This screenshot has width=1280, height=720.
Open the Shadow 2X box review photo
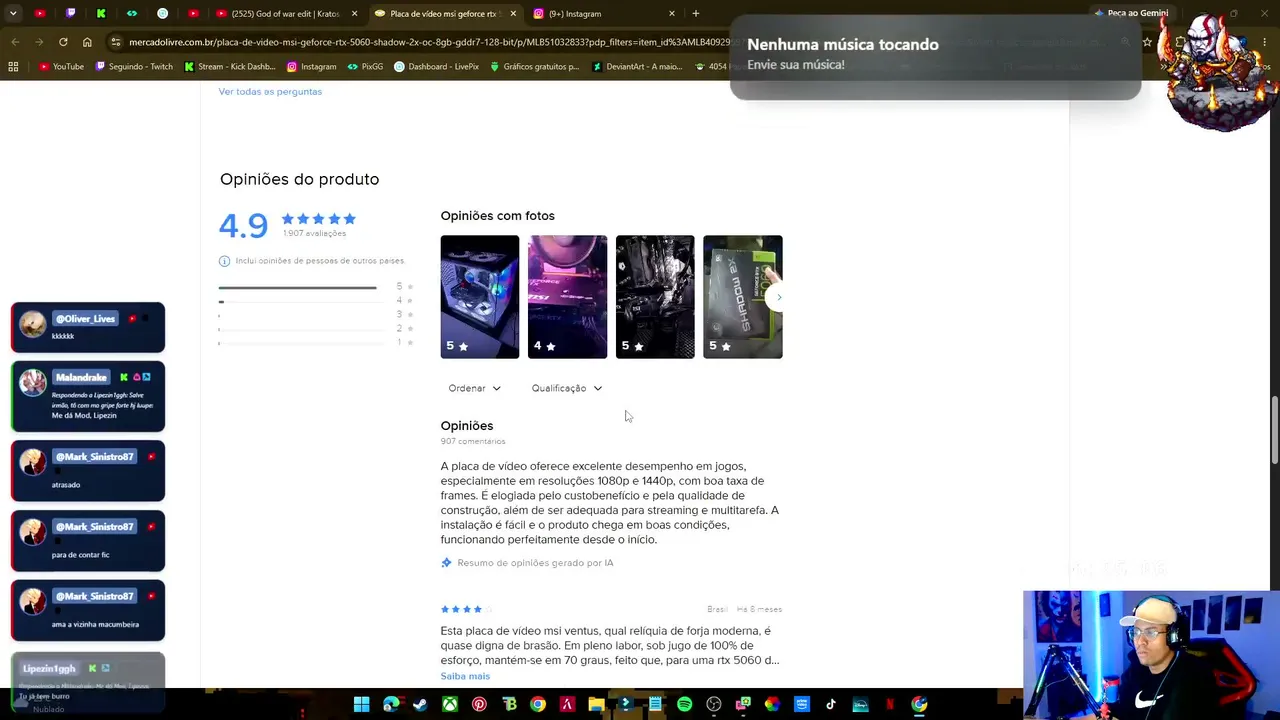[743, 297]
